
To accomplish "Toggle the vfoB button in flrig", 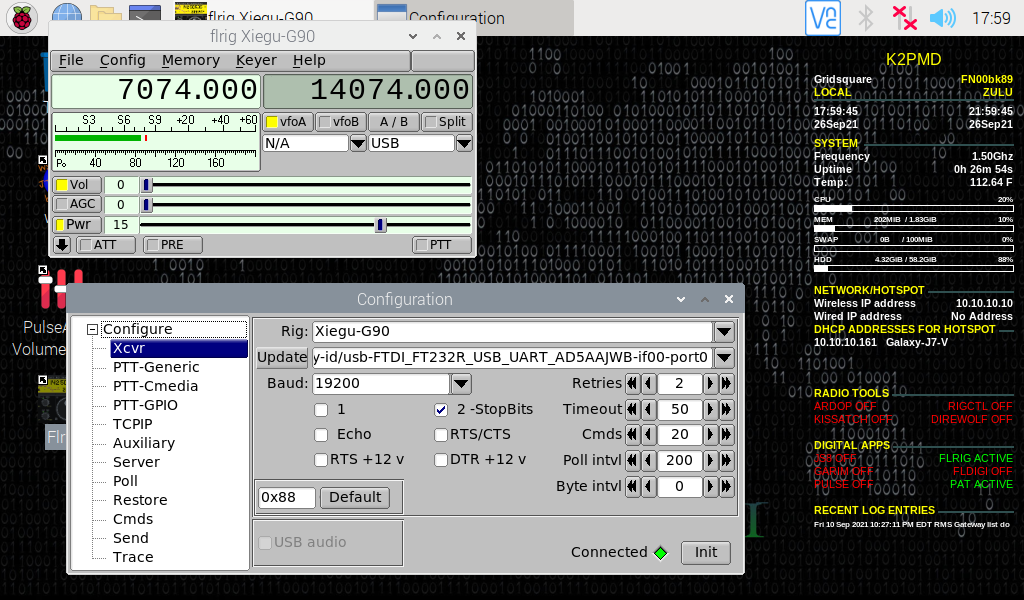I will (340, 121).
